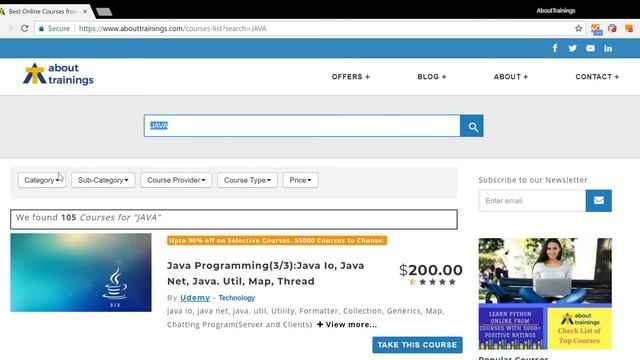The height and width of the screenshot is (360, 640).
Task: Expand the Course Type dropdown
Action: coord(247,180)
